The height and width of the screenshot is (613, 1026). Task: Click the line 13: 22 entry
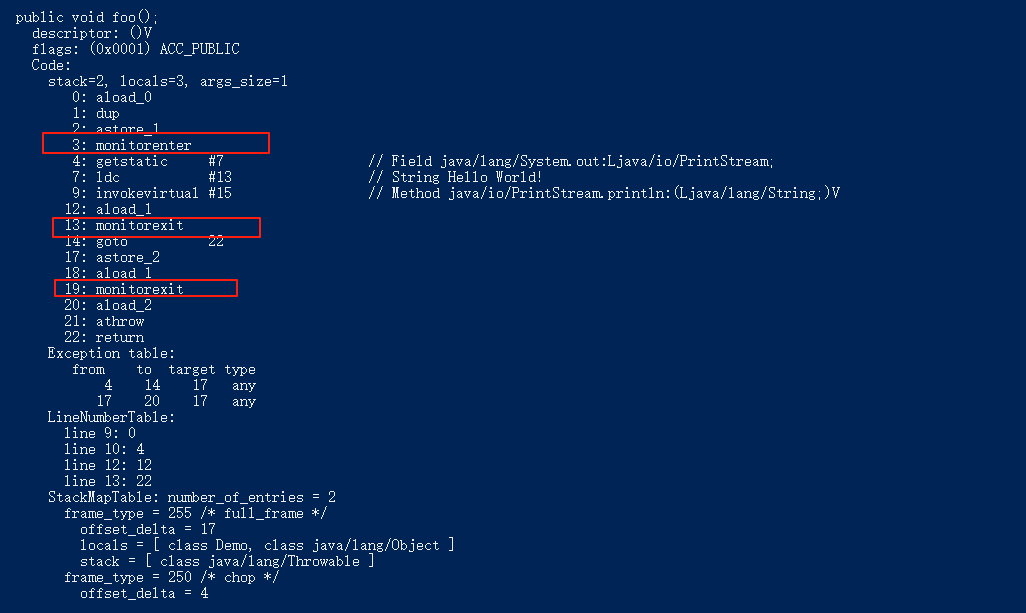click(x=108, y=481)
